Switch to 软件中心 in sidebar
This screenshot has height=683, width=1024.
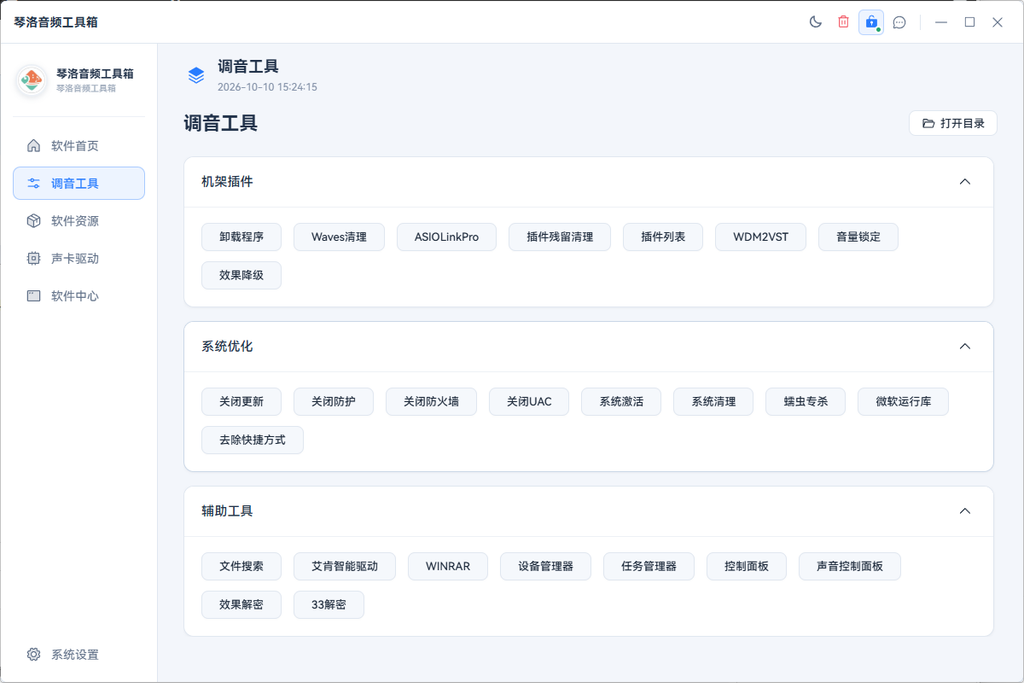(78, 296)
